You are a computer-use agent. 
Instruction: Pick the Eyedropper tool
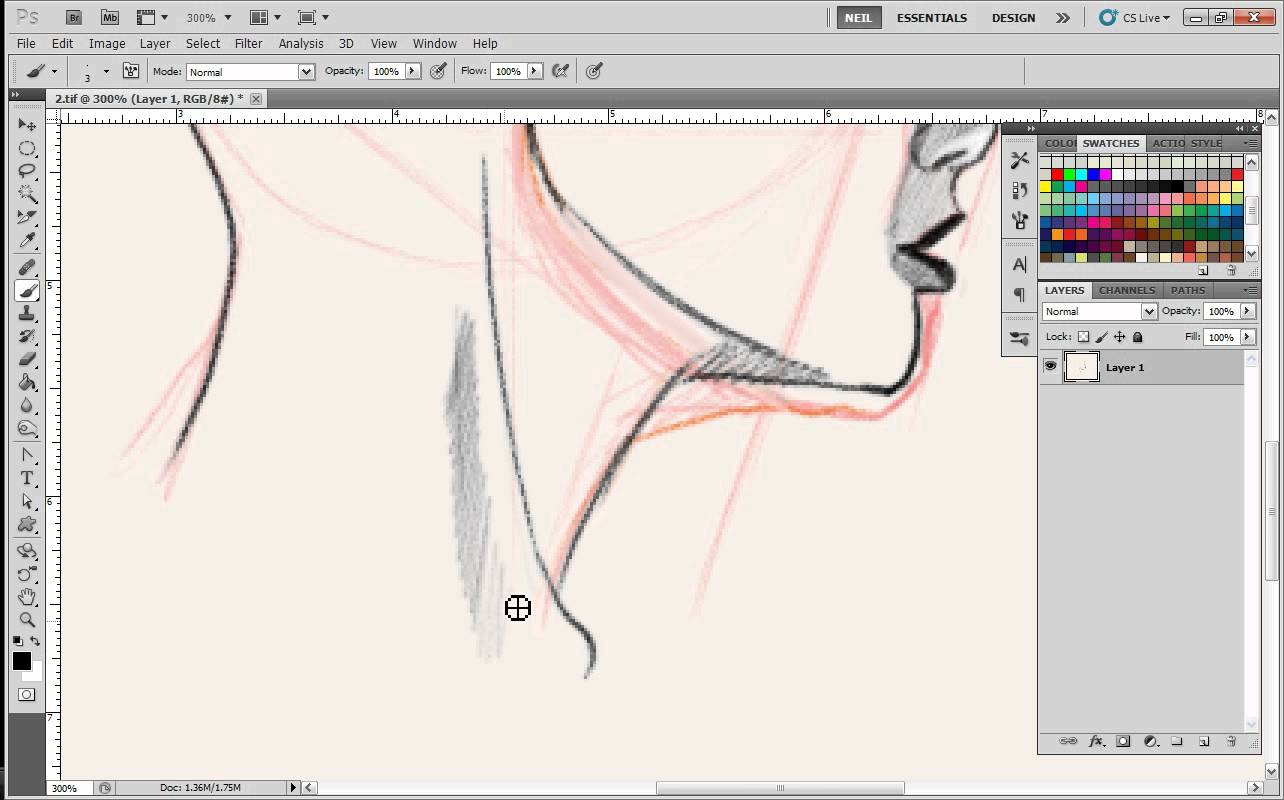27,240
